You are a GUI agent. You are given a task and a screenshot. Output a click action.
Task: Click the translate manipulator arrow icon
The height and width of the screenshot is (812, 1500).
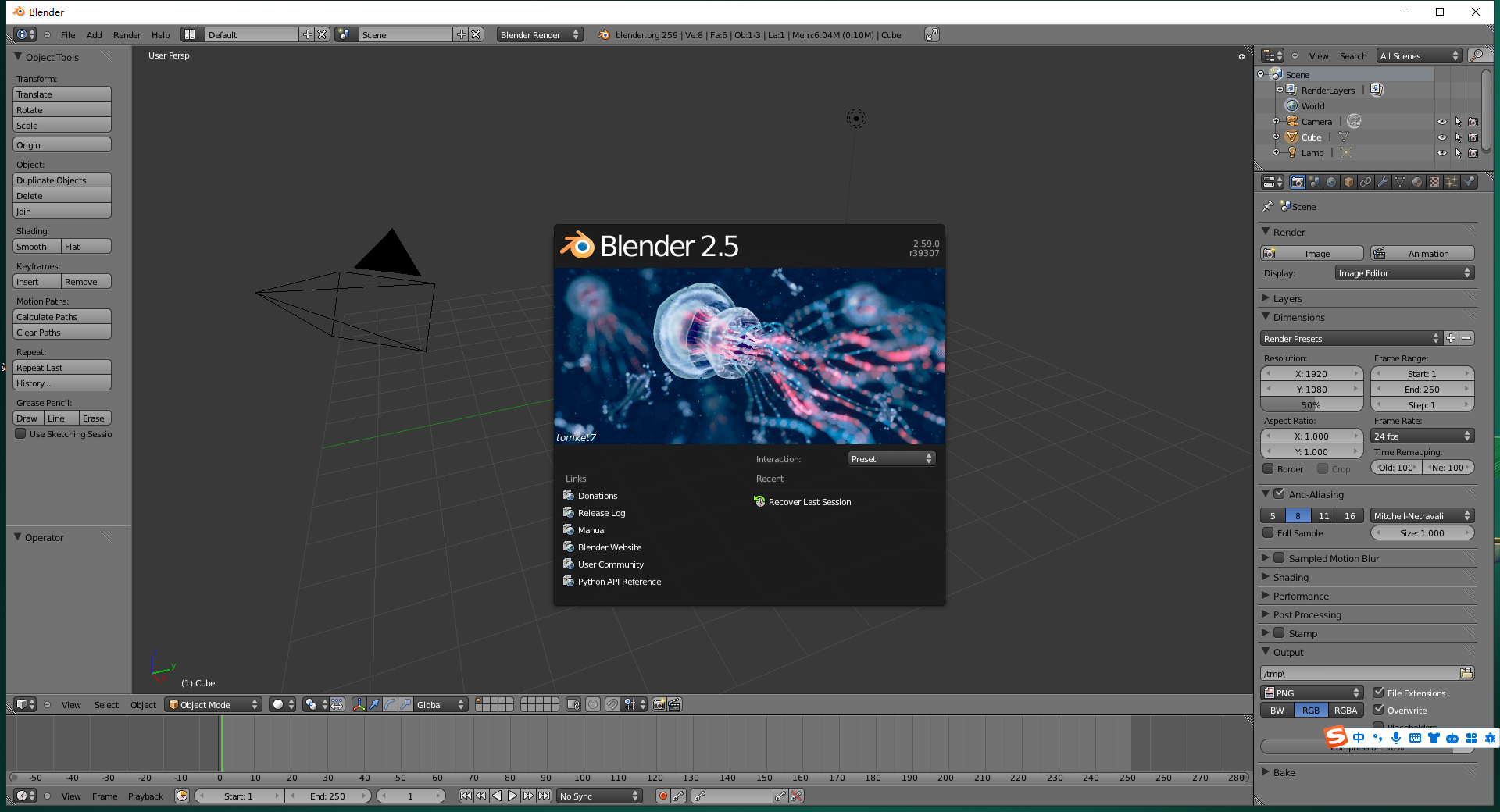(x=374, y=704)
